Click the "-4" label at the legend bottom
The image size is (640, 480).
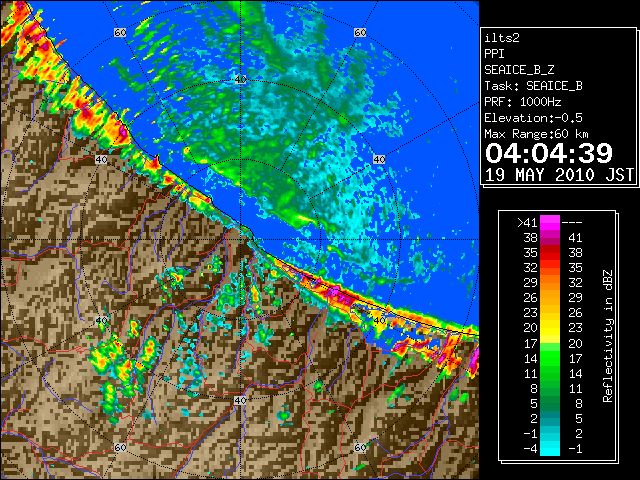530,449
